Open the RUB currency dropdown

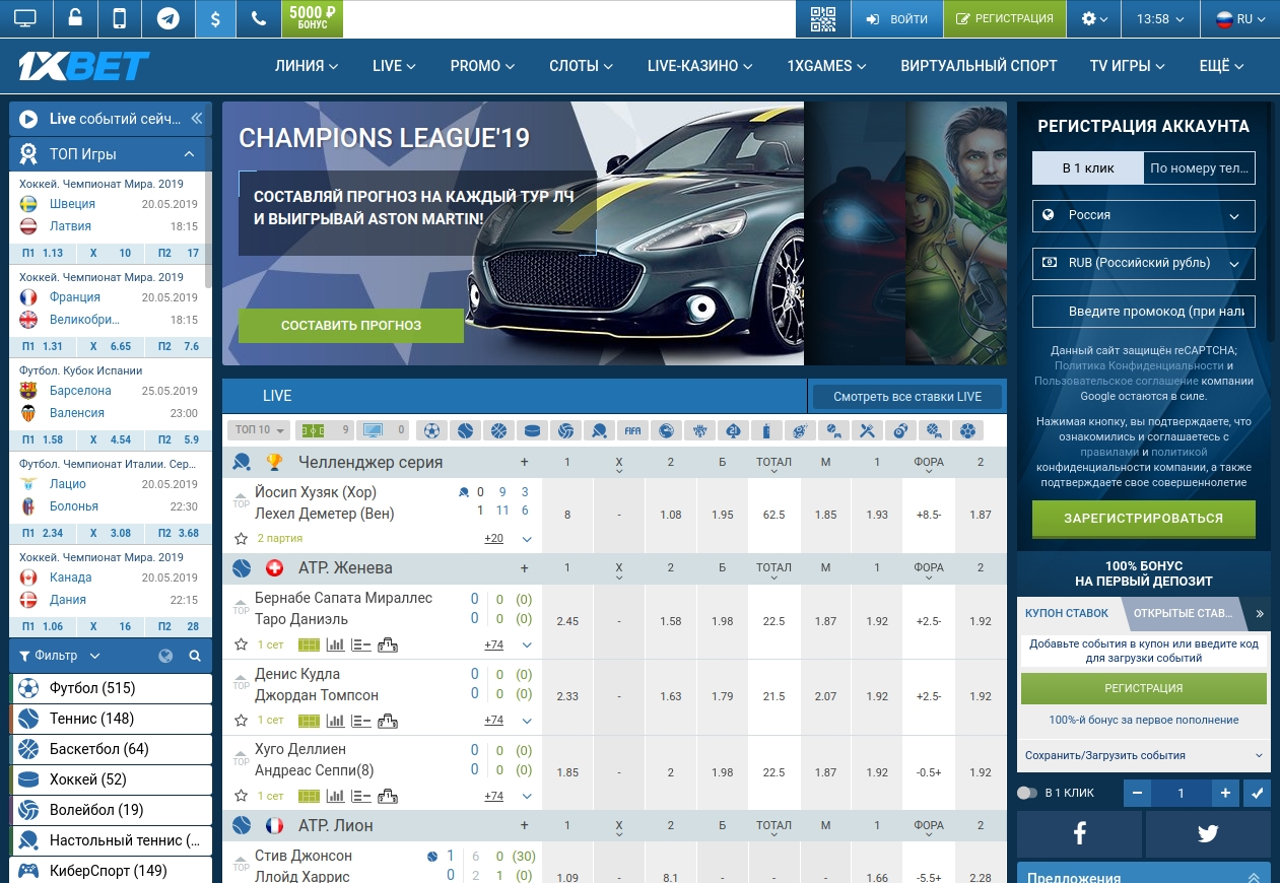[1144, 263]
